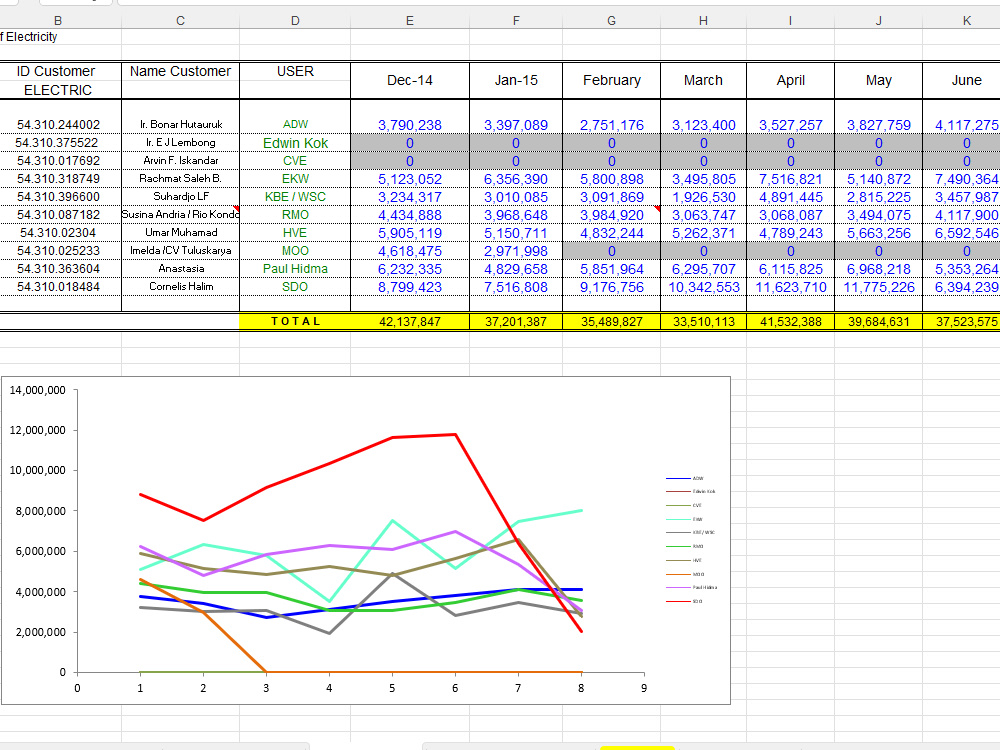The width and height of the screenshot is (1000, 750).
Task: Click the MOO legend entry in chart
Action: (686, 574)
